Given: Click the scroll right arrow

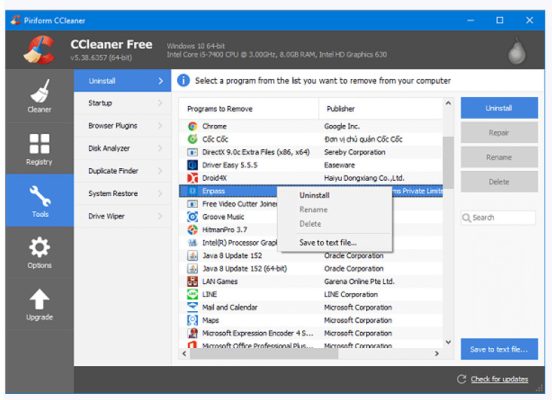Looking at the screenshot, I should point(437,354).
